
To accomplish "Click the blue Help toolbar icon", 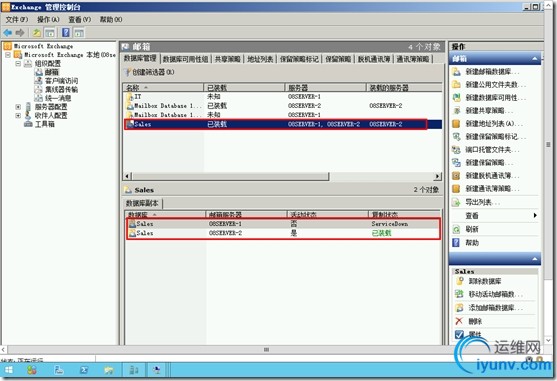I will (x=66, y=33).
